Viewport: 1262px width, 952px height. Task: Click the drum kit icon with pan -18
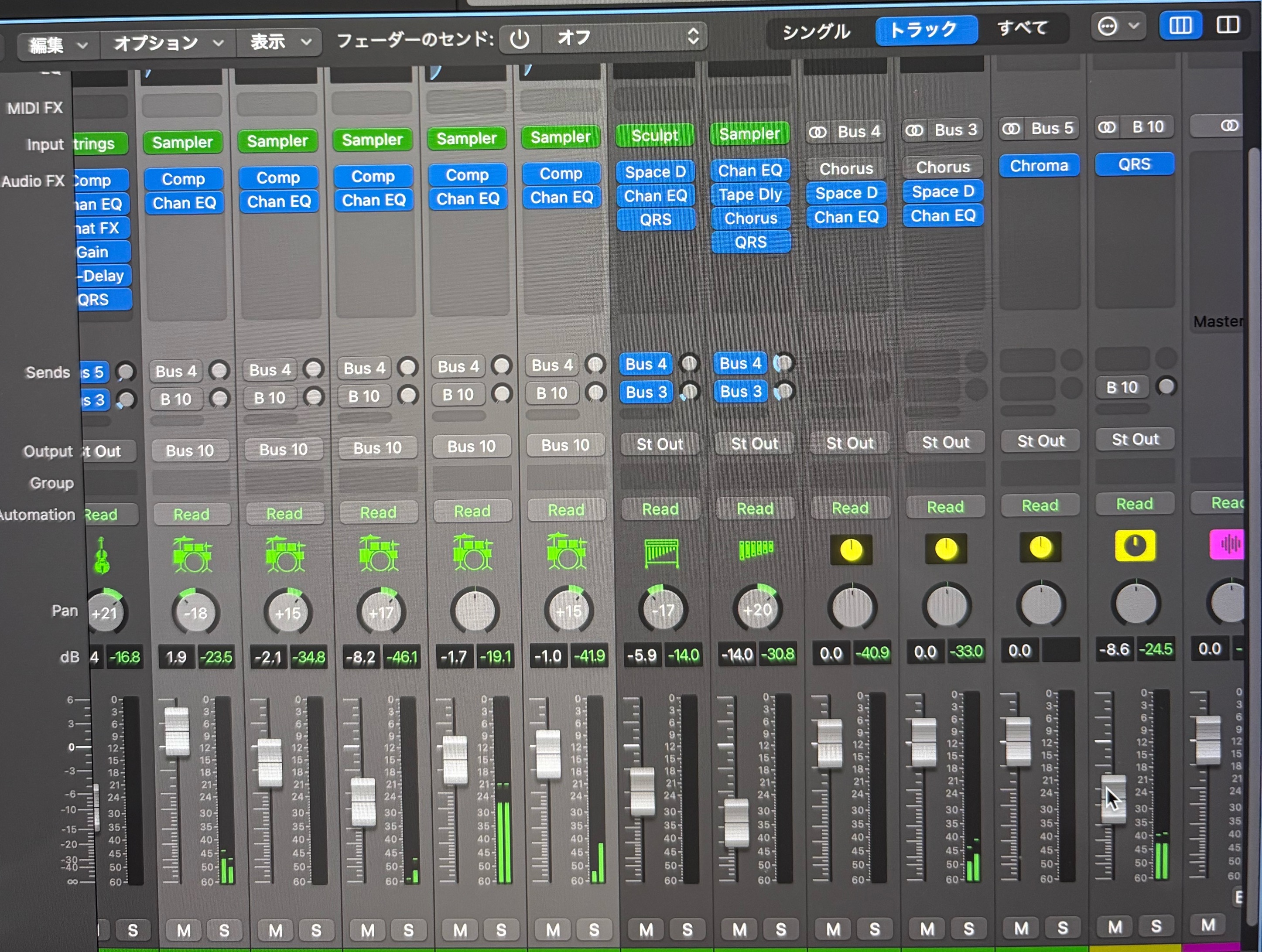pyautogui.click(x=192, y=554)
